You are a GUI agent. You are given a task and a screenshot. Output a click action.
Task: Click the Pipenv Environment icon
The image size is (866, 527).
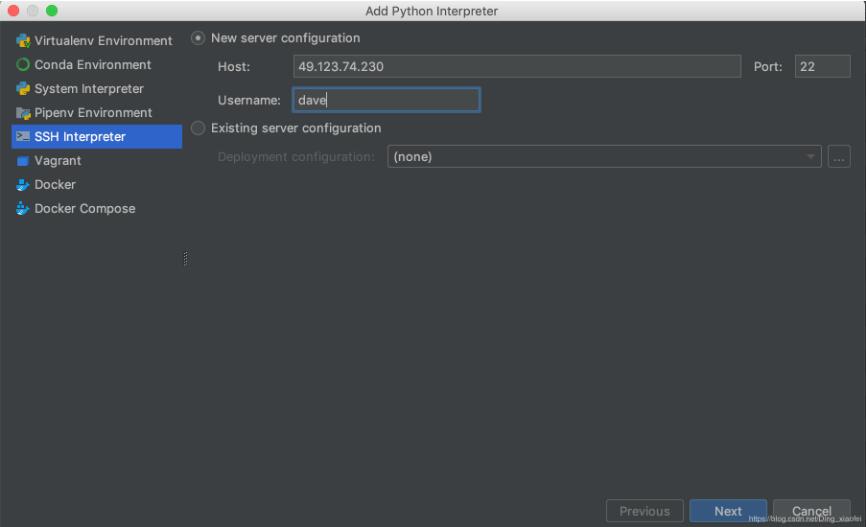pyautogui.click(x=23, y=113)
